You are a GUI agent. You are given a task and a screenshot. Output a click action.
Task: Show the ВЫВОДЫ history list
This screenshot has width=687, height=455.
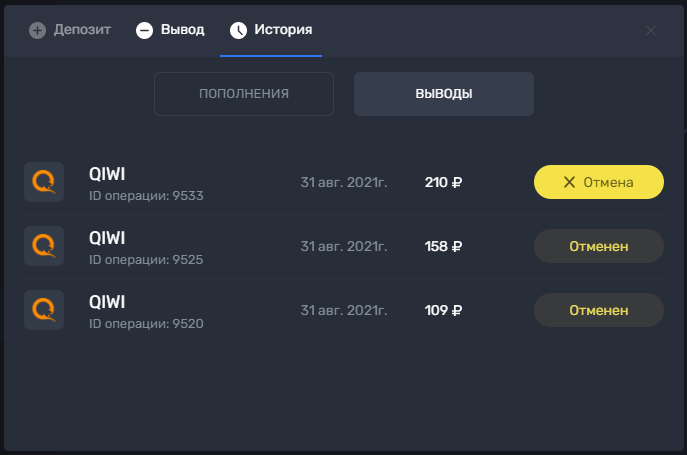coord(444,94)
